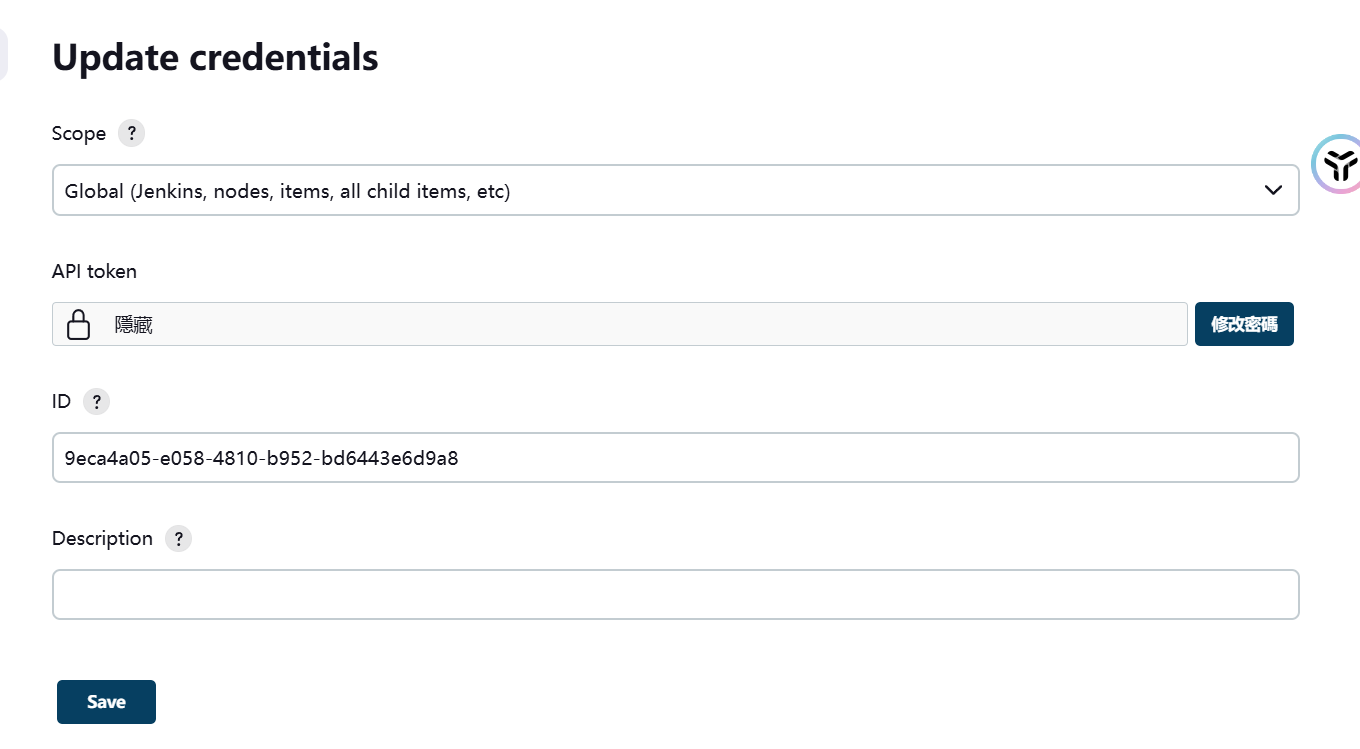
Task: Open the floating assistant icon at right edge
Action: coord(1337,163)
